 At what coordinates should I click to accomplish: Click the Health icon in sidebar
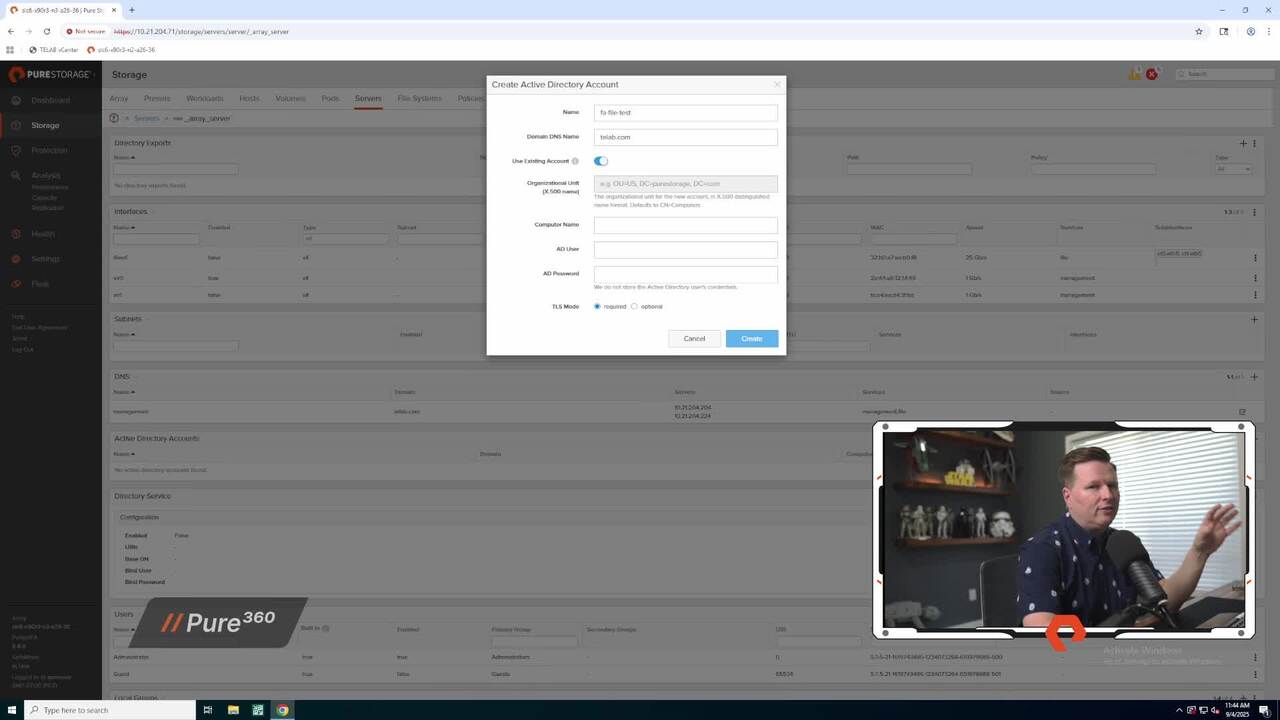tap(17, 234)
